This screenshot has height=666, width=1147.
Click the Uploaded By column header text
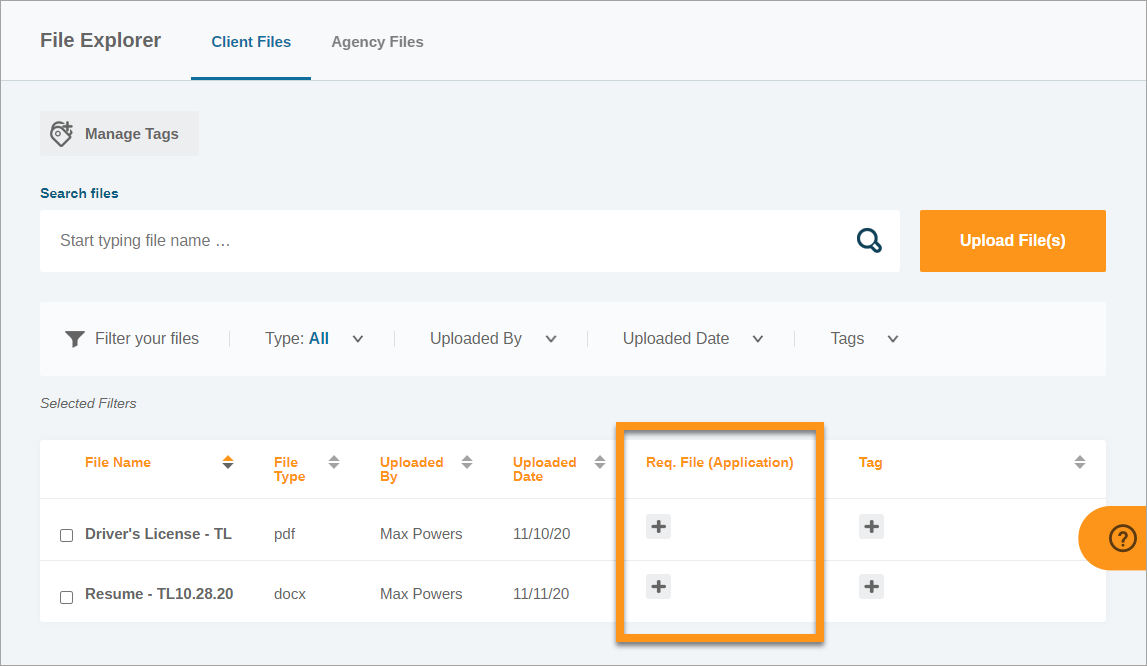(411, 469)
